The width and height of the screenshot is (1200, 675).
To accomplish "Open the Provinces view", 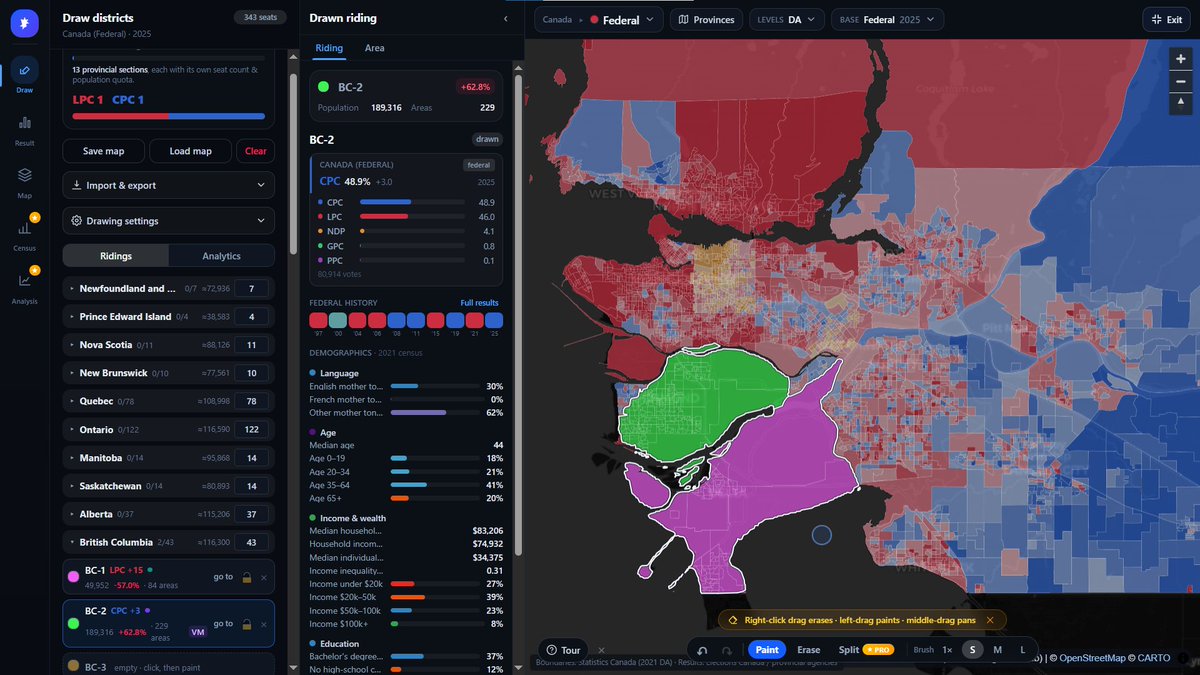I will 707,19.
